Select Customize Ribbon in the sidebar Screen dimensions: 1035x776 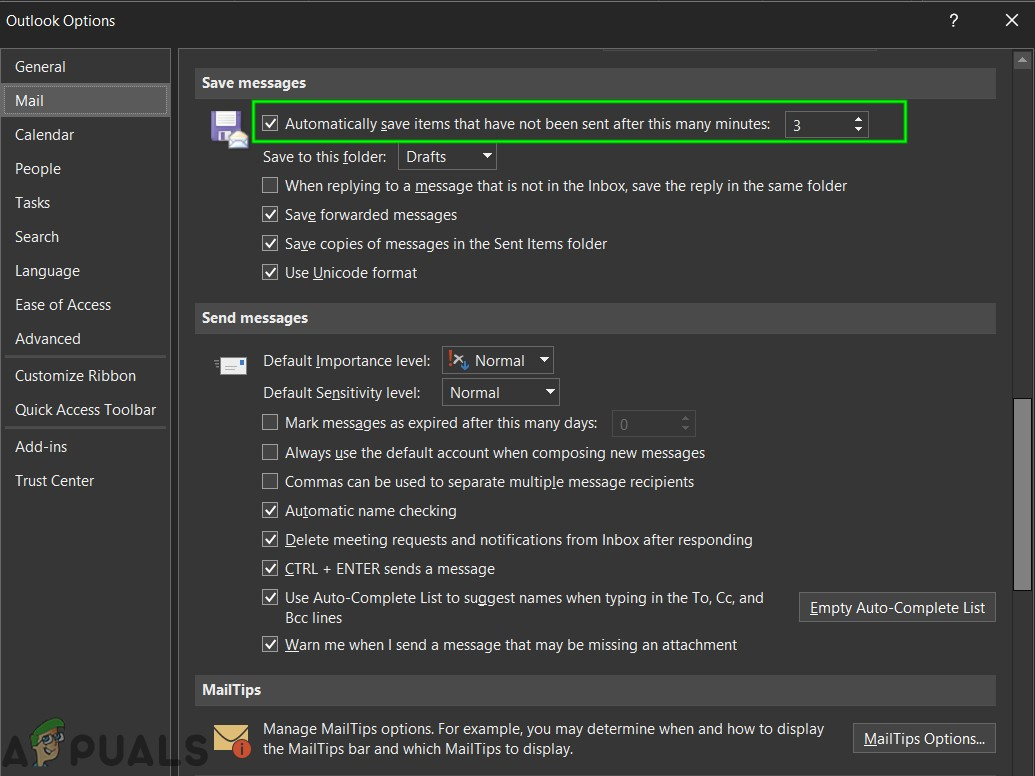tap(75, 376)
